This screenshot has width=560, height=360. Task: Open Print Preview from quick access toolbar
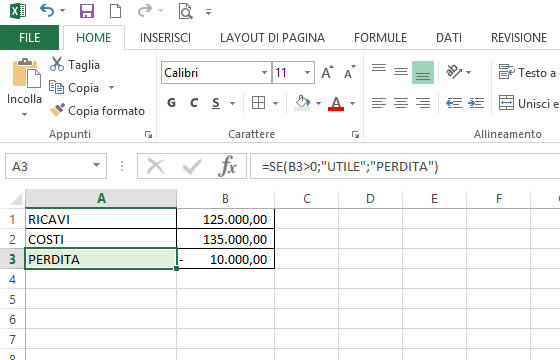(x=185, y=11)
